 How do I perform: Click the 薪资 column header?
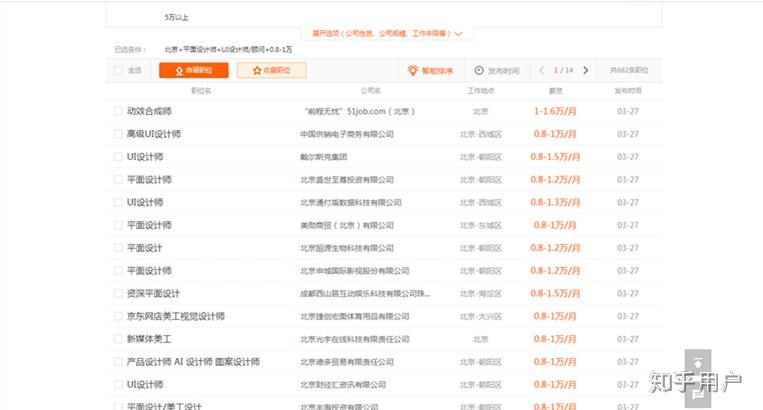556,91
